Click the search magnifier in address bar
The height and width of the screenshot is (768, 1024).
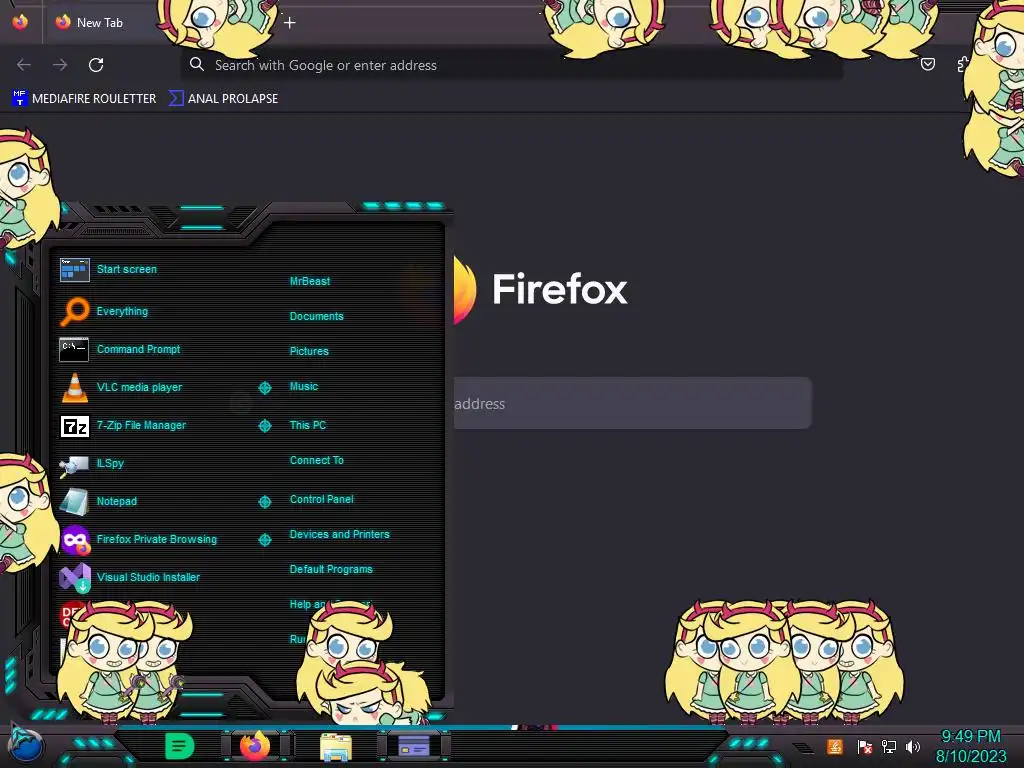click(197, 64)
